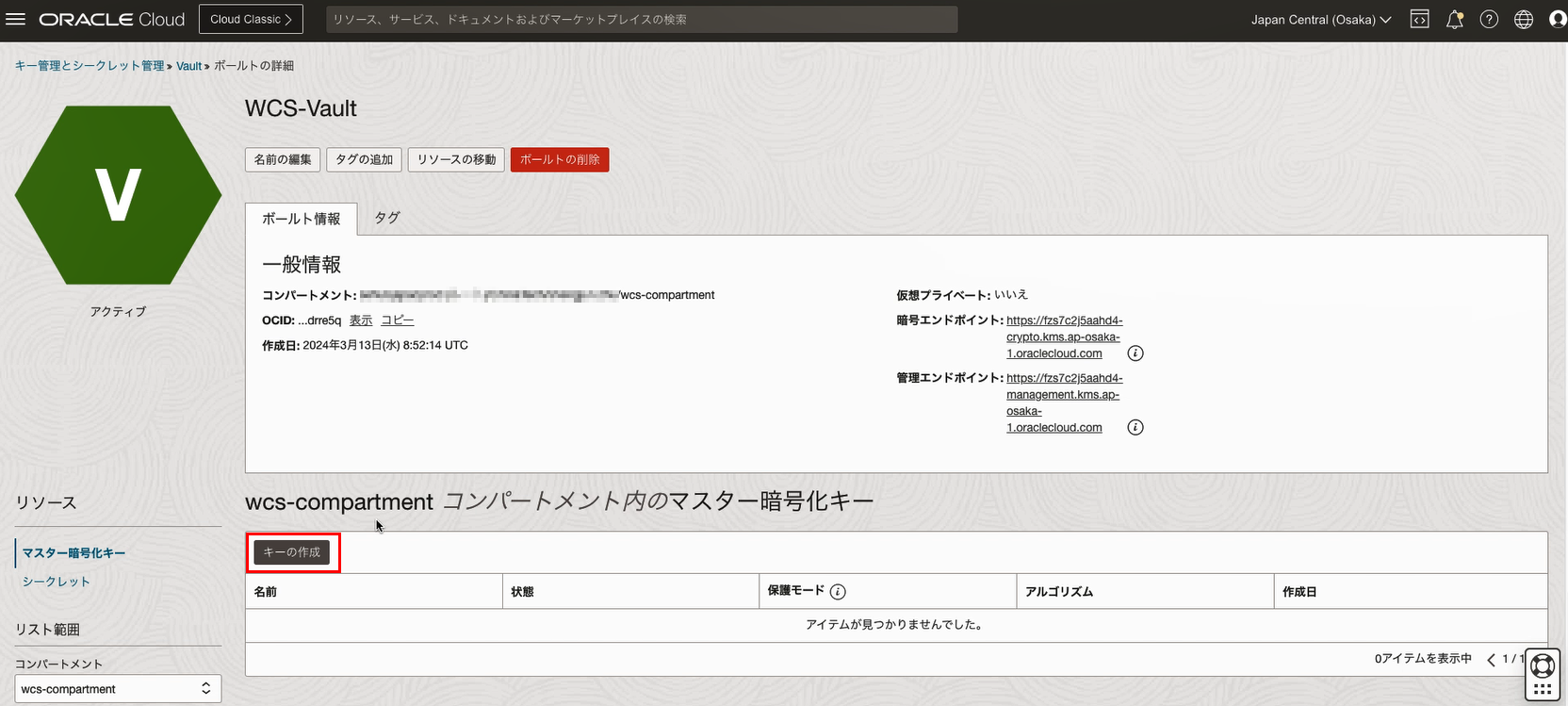This screenshot has height=706, width=1568.
Task: Go to previous page arrow
Action: [1491, 660]
